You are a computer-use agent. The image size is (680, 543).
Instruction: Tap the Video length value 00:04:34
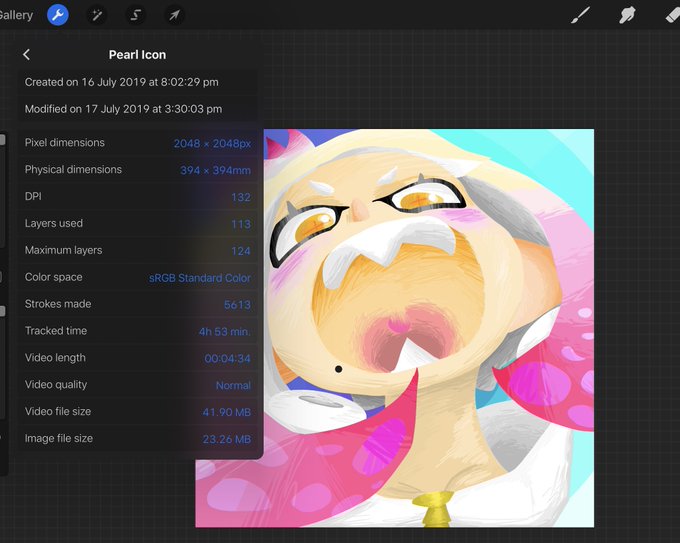pos(228,358)
